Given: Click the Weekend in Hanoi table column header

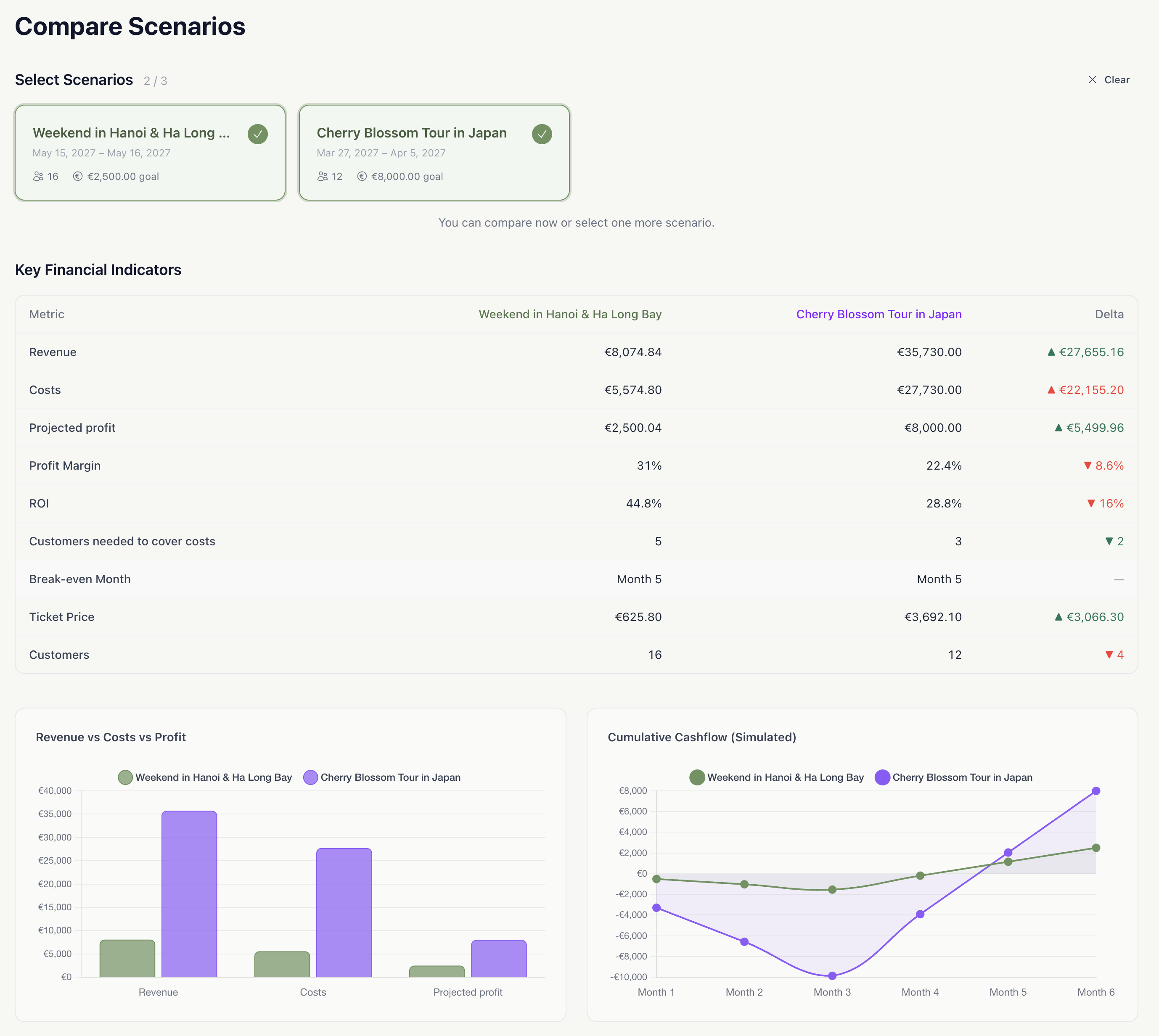Looking at the screenshot, I should coord(570,314).
